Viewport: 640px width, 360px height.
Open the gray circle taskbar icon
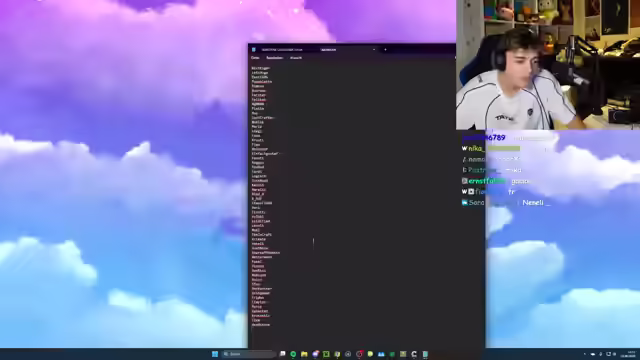pyautogui.click(x=348, y=354)
